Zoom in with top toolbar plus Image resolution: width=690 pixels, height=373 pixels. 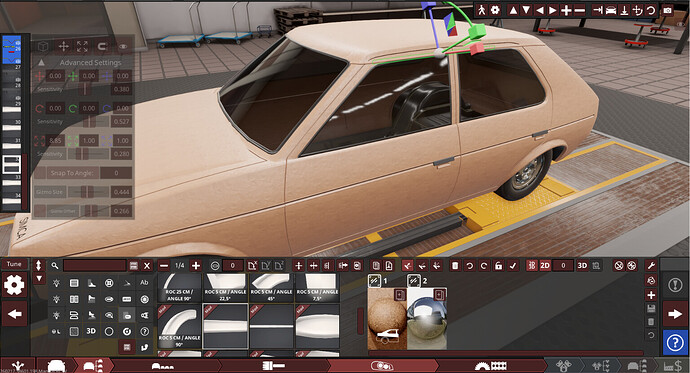[566, 10]
